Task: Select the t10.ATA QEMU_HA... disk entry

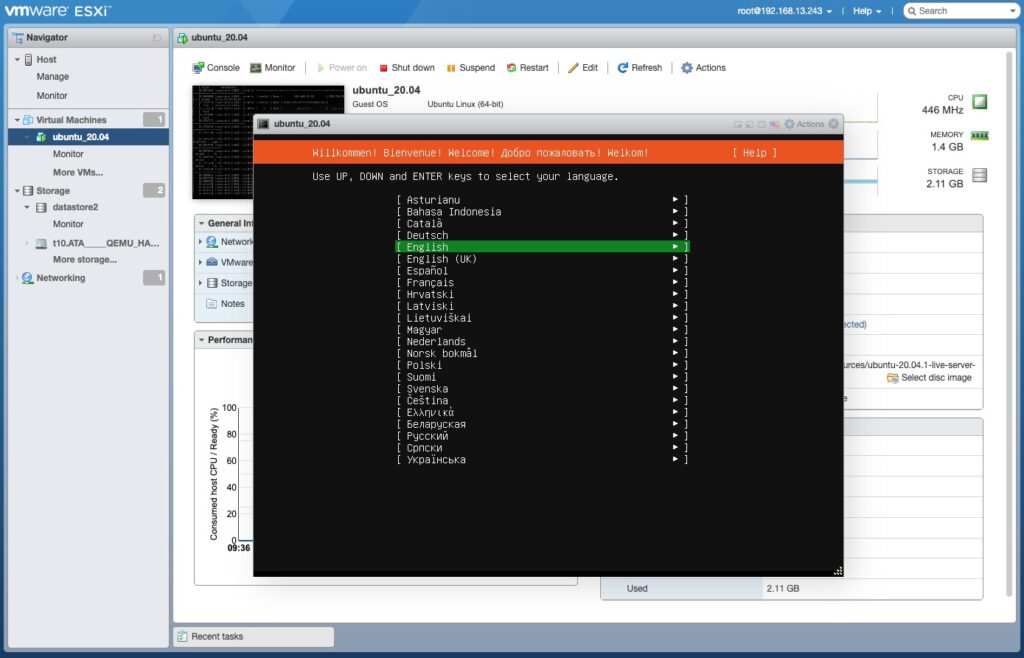Action: [x=106, y=243]
